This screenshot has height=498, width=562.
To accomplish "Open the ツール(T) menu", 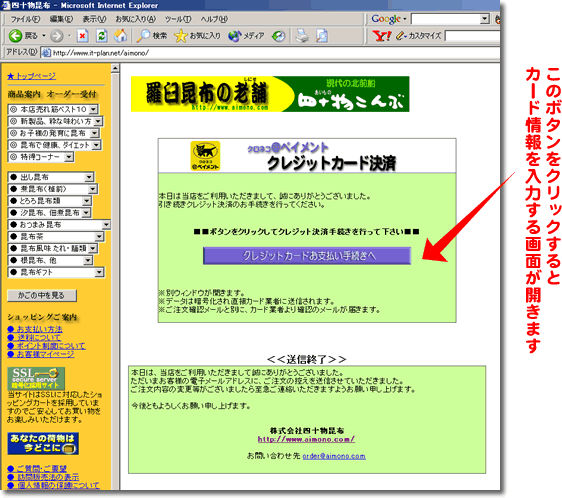I will pyautogui.click(x=178, y=19).
